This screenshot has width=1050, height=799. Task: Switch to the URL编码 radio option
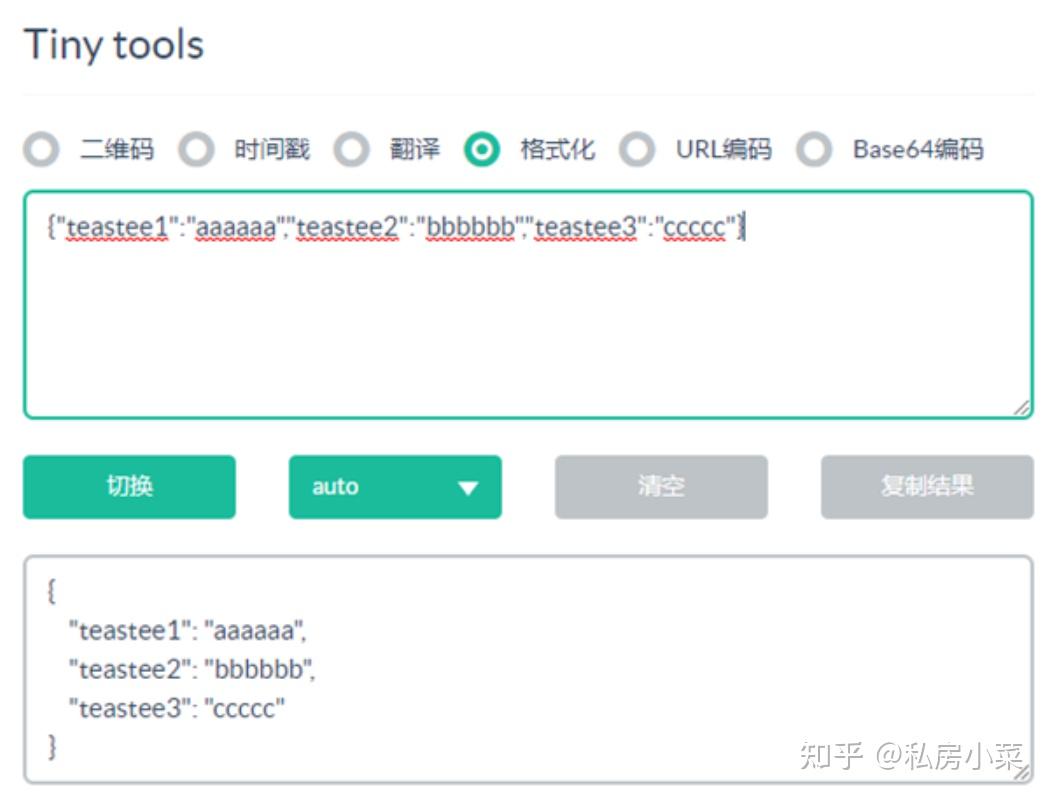637,150
